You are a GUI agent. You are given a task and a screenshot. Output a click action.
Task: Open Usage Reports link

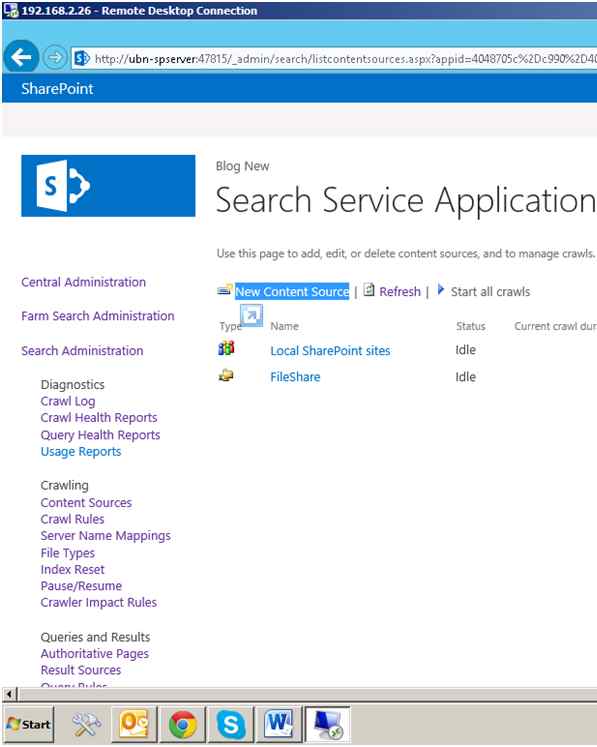click(x=81, y=452)
